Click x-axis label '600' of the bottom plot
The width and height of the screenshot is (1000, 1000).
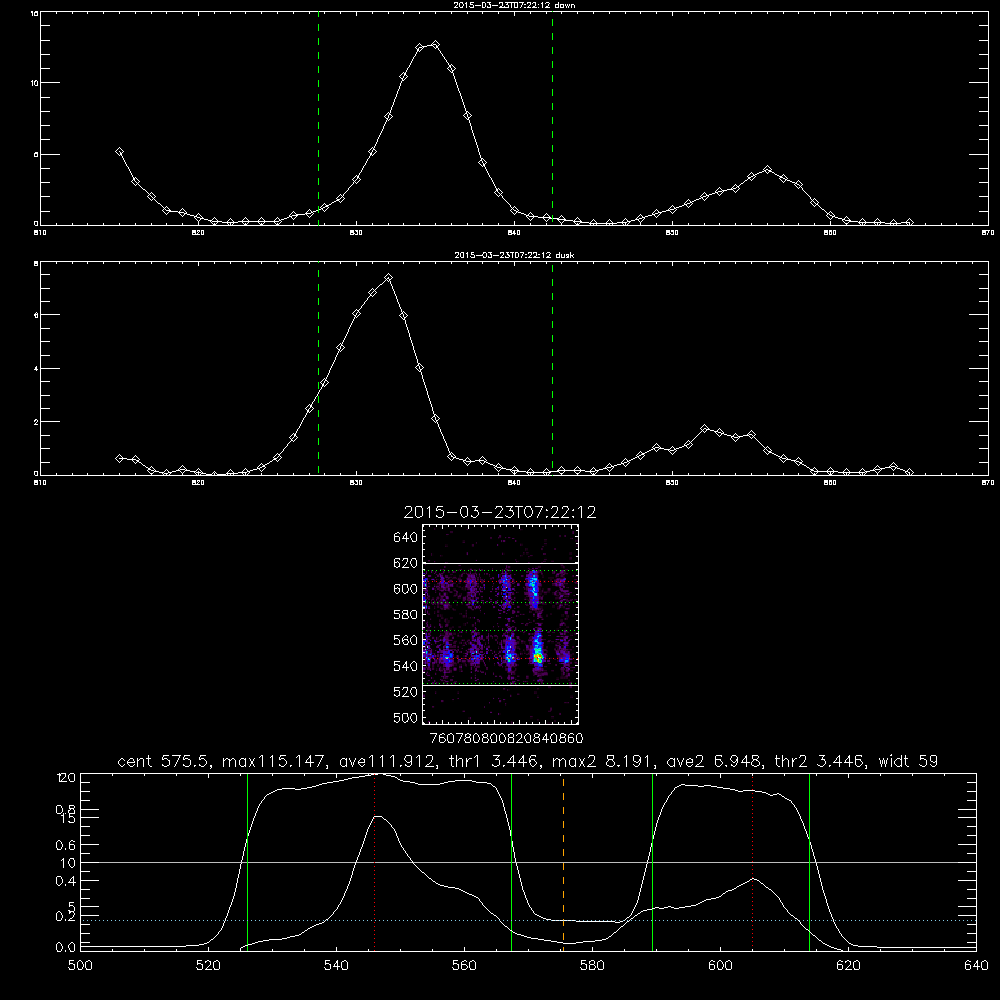click(721, 966)
